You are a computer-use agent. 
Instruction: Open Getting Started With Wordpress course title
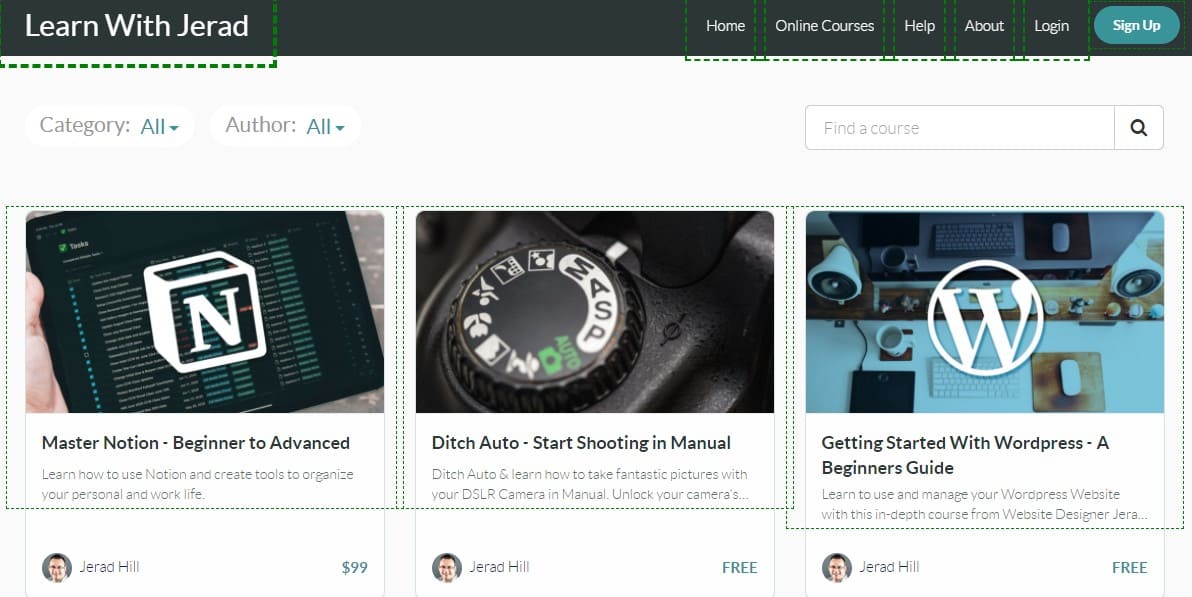tap(965, 455)
